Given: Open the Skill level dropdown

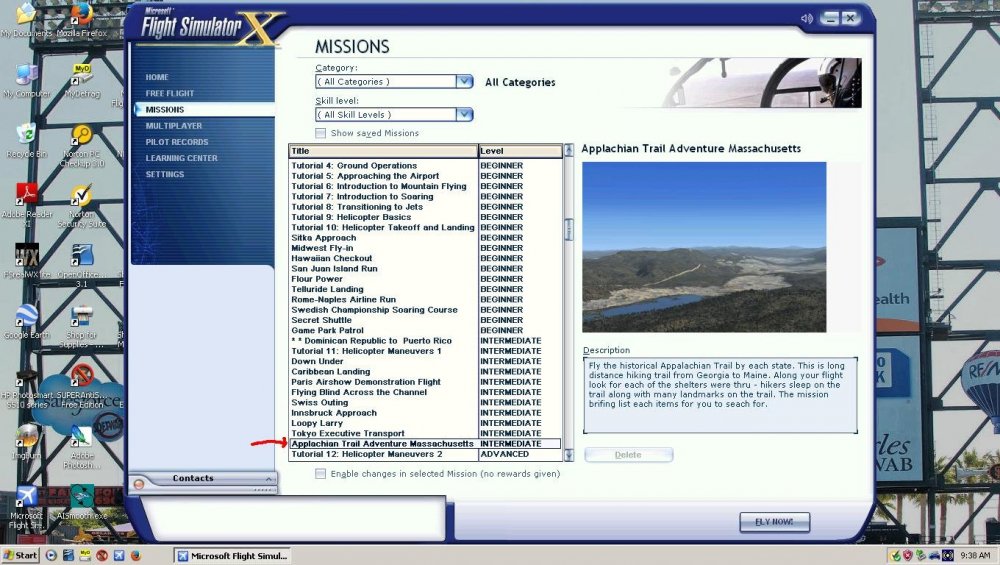Looking at the screenshot, I should tap(464, 115).
